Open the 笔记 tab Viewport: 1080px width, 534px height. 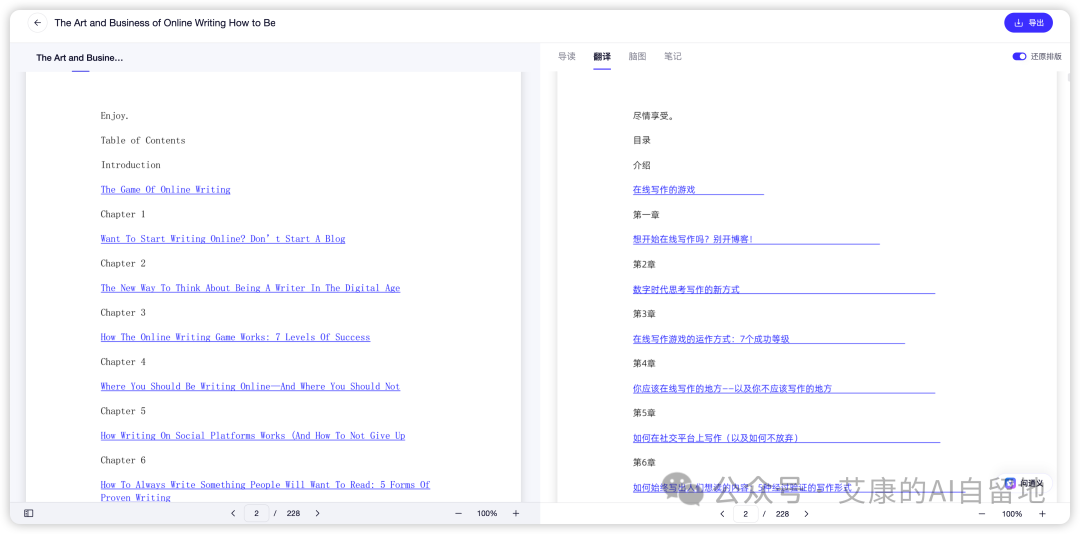pos(673,57)
